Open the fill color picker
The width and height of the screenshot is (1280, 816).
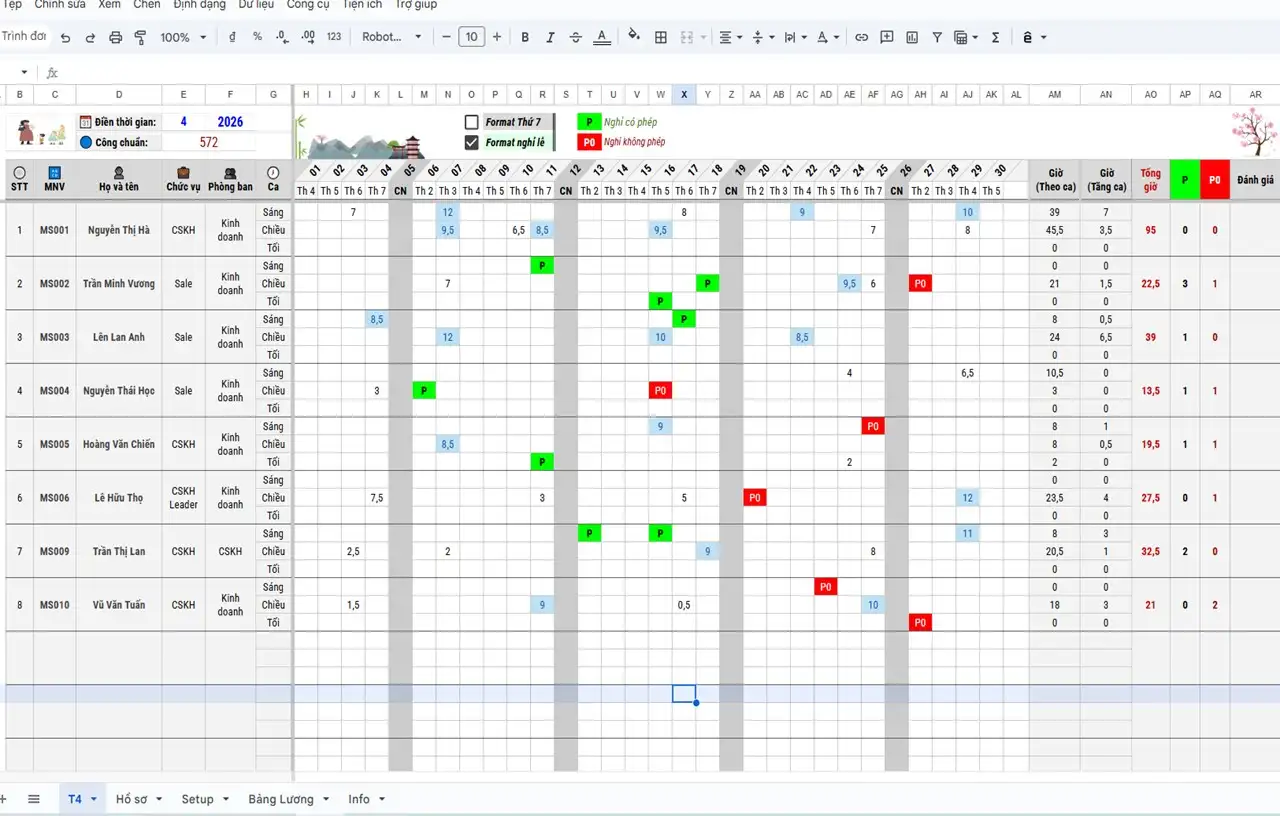(x=633, y=37)
